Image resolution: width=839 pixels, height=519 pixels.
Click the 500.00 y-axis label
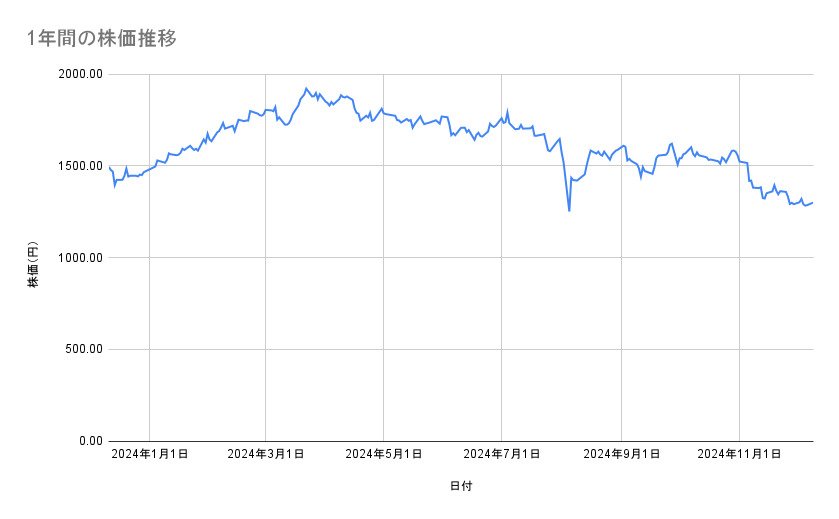(x=85, y=349)
